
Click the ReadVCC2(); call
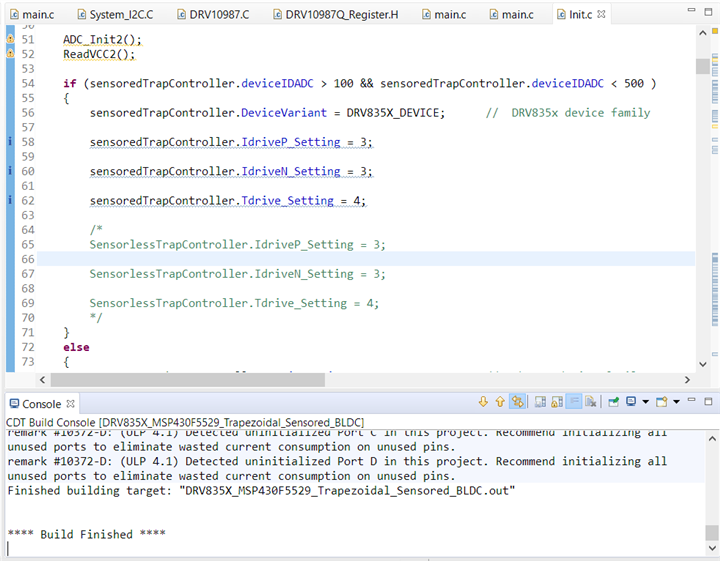pyautogui.click(x=99, y=54)
